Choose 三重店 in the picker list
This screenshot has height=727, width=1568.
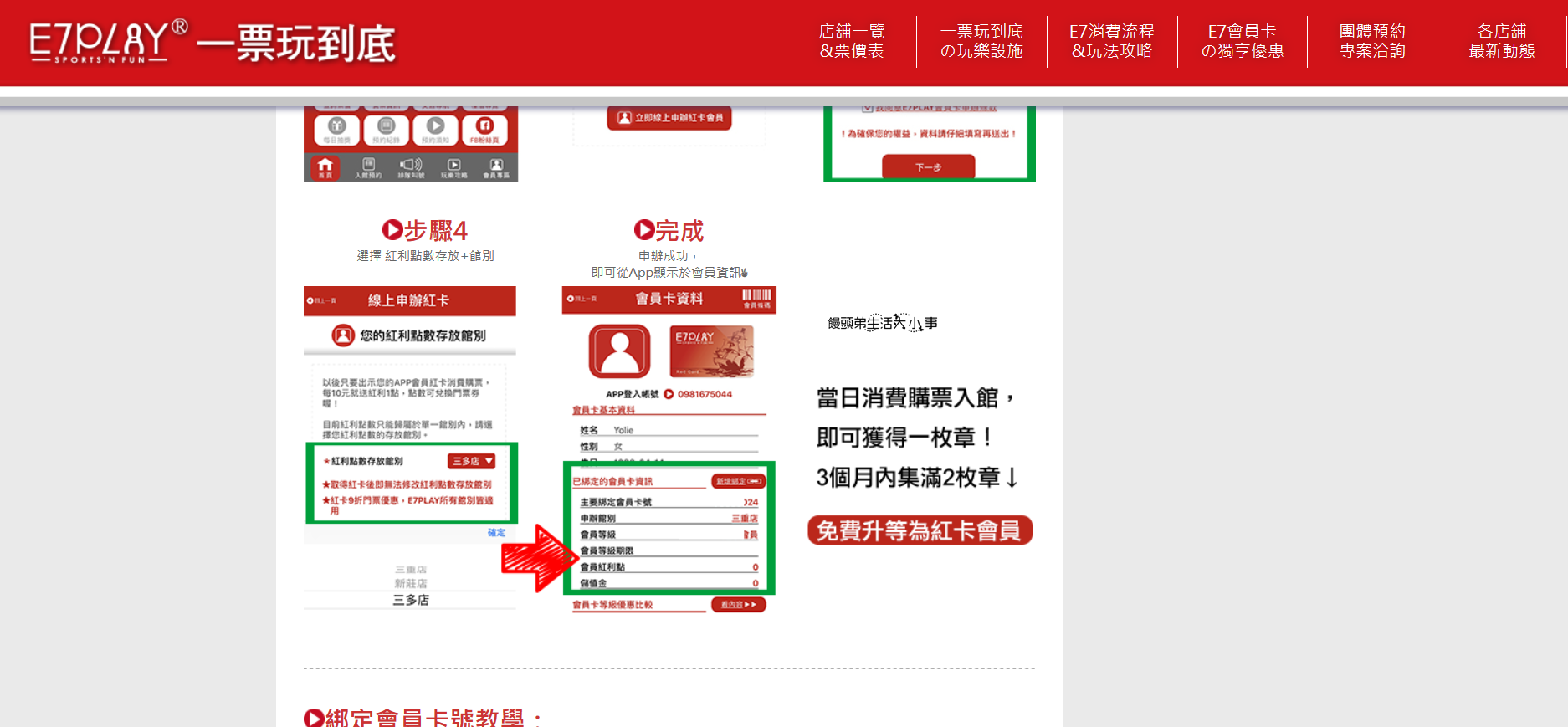pyautogui.click(x=411, y=569)
